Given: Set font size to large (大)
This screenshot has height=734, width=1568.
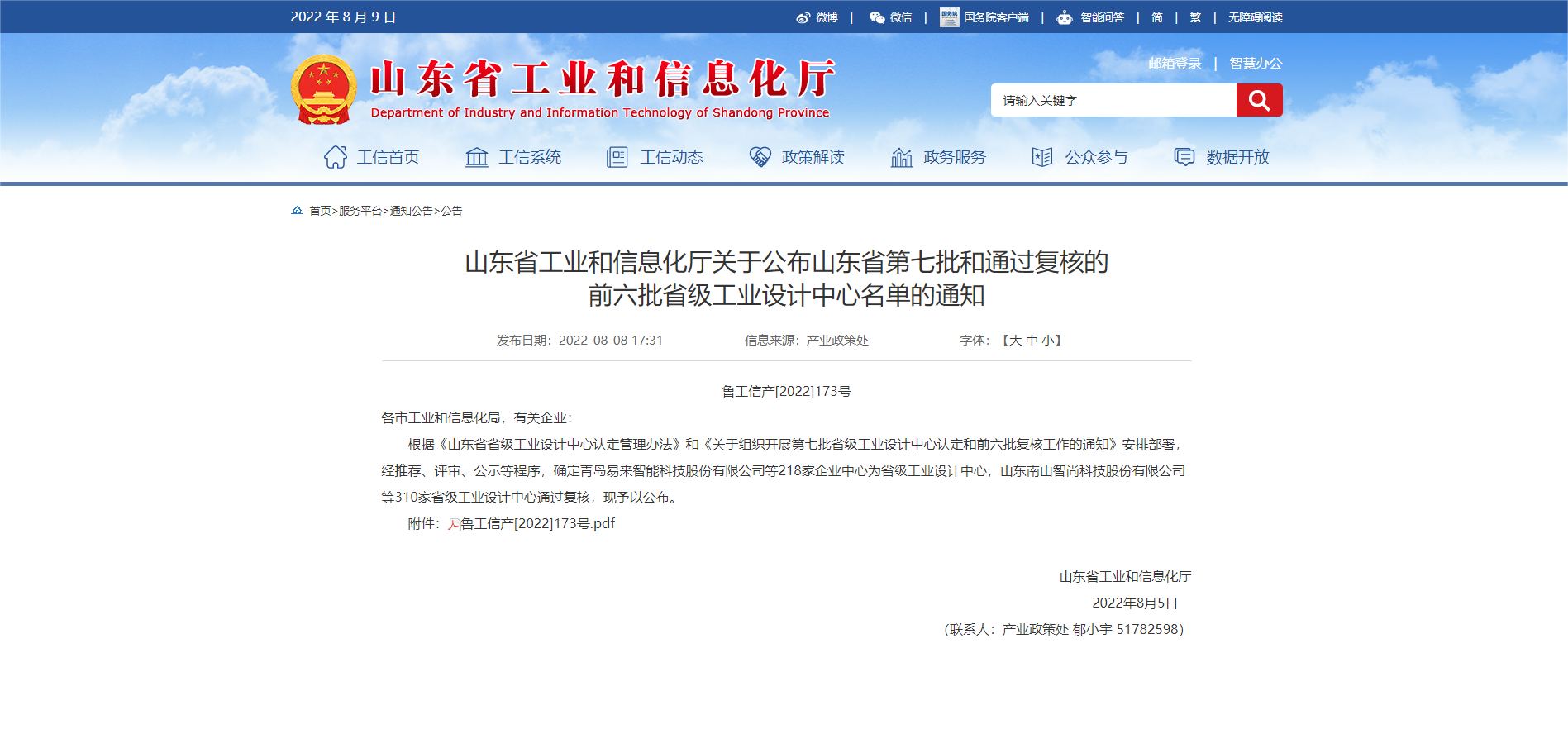Looking at the screenshot, I should [x=1015, y=341].
